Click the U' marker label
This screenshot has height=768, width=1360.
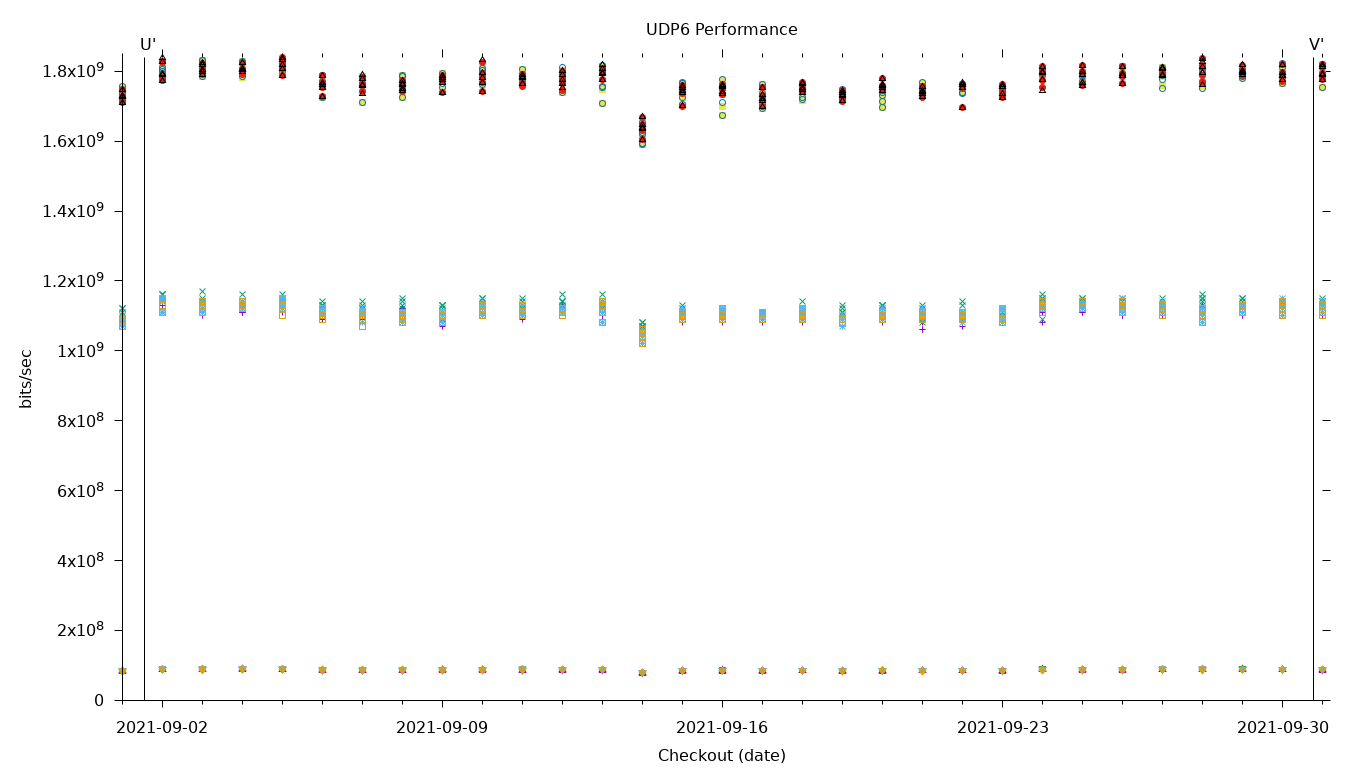148,45
